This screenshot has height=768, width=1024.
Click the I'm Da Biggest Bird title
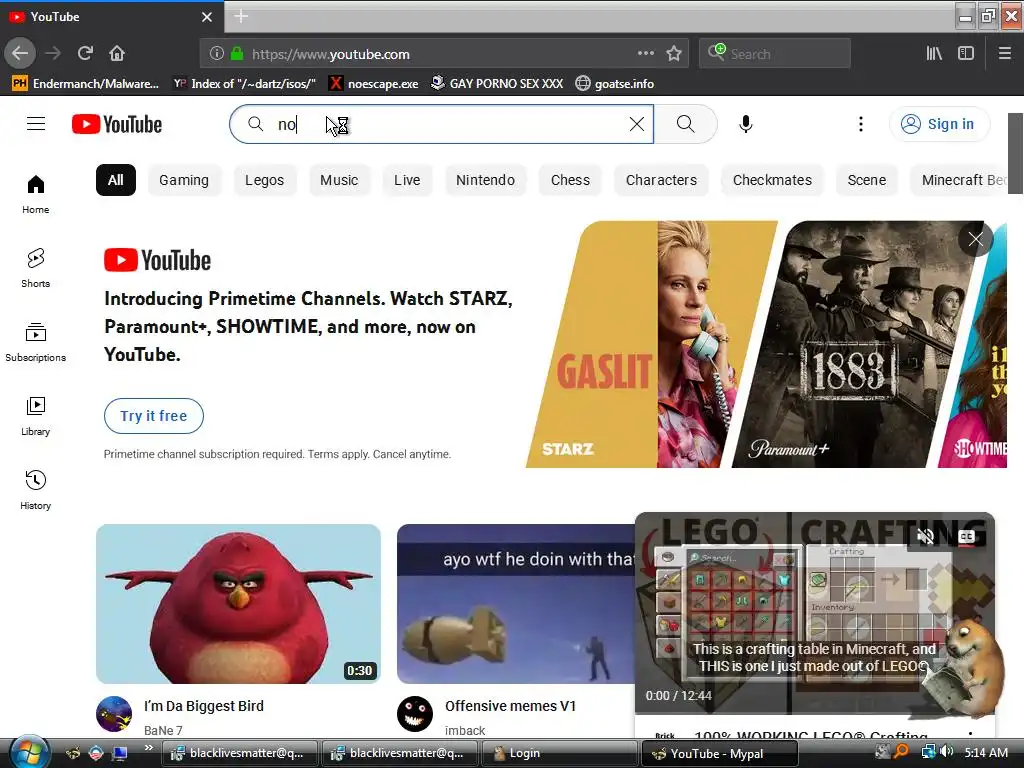click(204, 706)
